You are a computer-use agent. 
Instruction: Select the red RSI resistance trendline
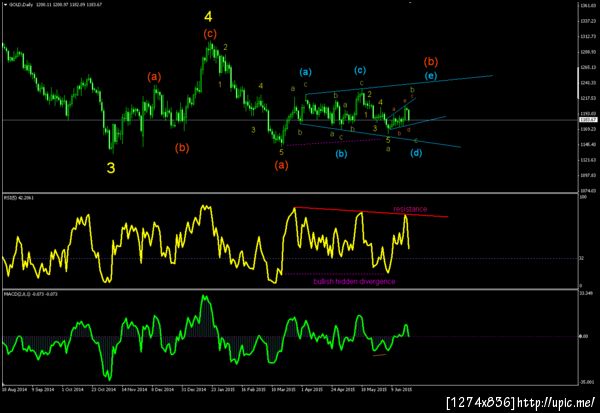(x=371, y=212)
